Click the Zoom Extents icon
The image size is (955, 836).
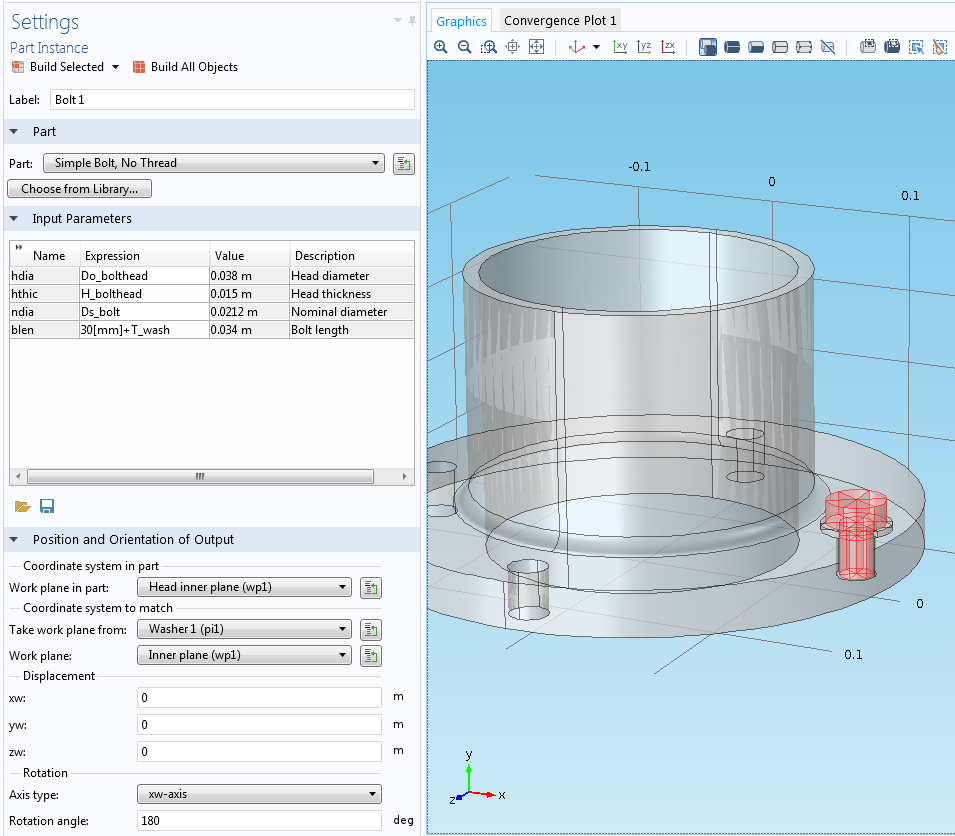coord(536,47)
